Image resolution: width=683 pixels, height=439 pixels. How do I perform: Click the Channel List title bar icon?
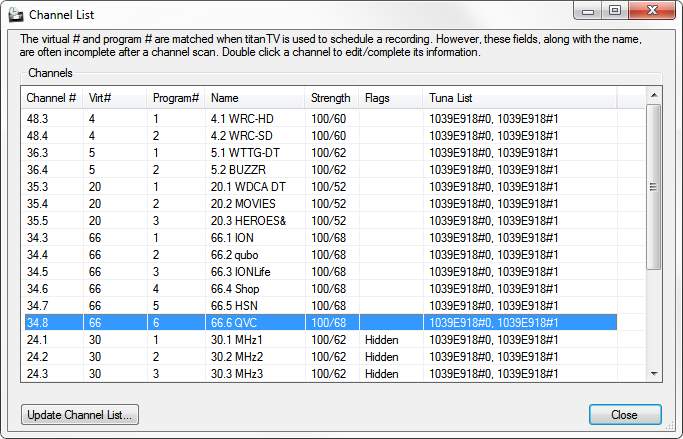coord(16,14)
